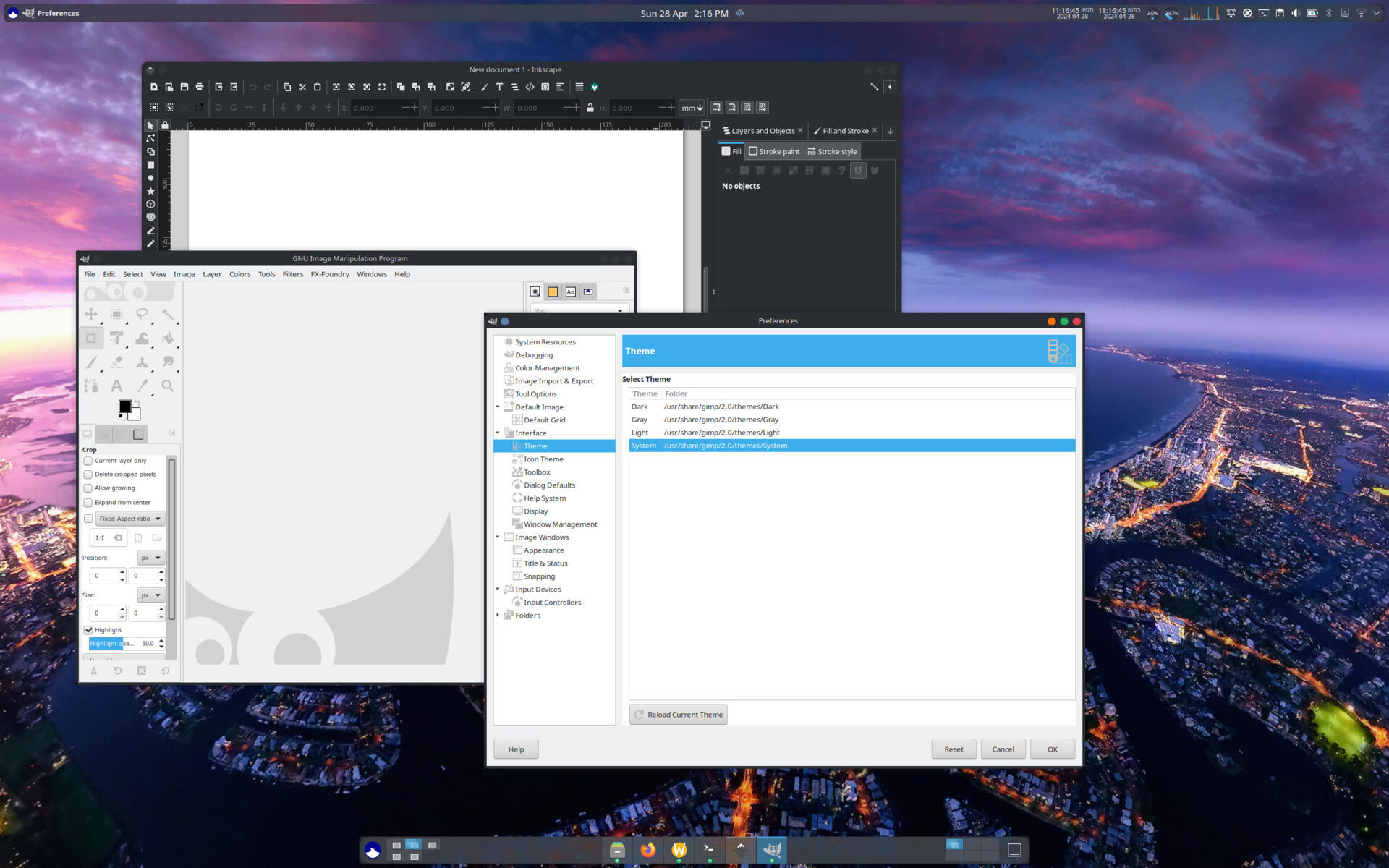Open the FX-Foundry menu in GIMP

(x=330, y=274)
